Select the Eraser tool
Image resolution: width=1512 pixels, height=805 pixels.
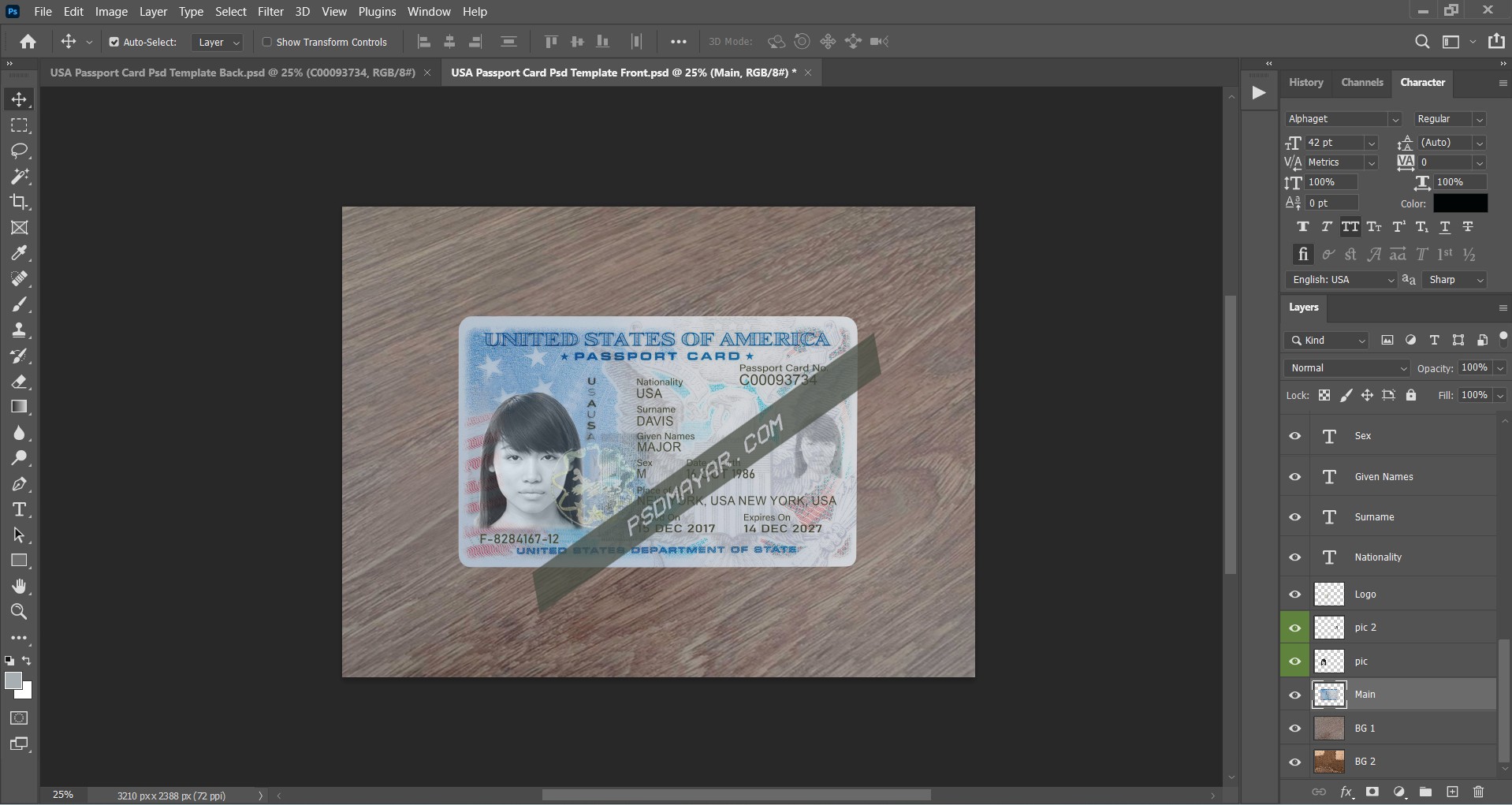pyautogui.click(x=20, y=382)
